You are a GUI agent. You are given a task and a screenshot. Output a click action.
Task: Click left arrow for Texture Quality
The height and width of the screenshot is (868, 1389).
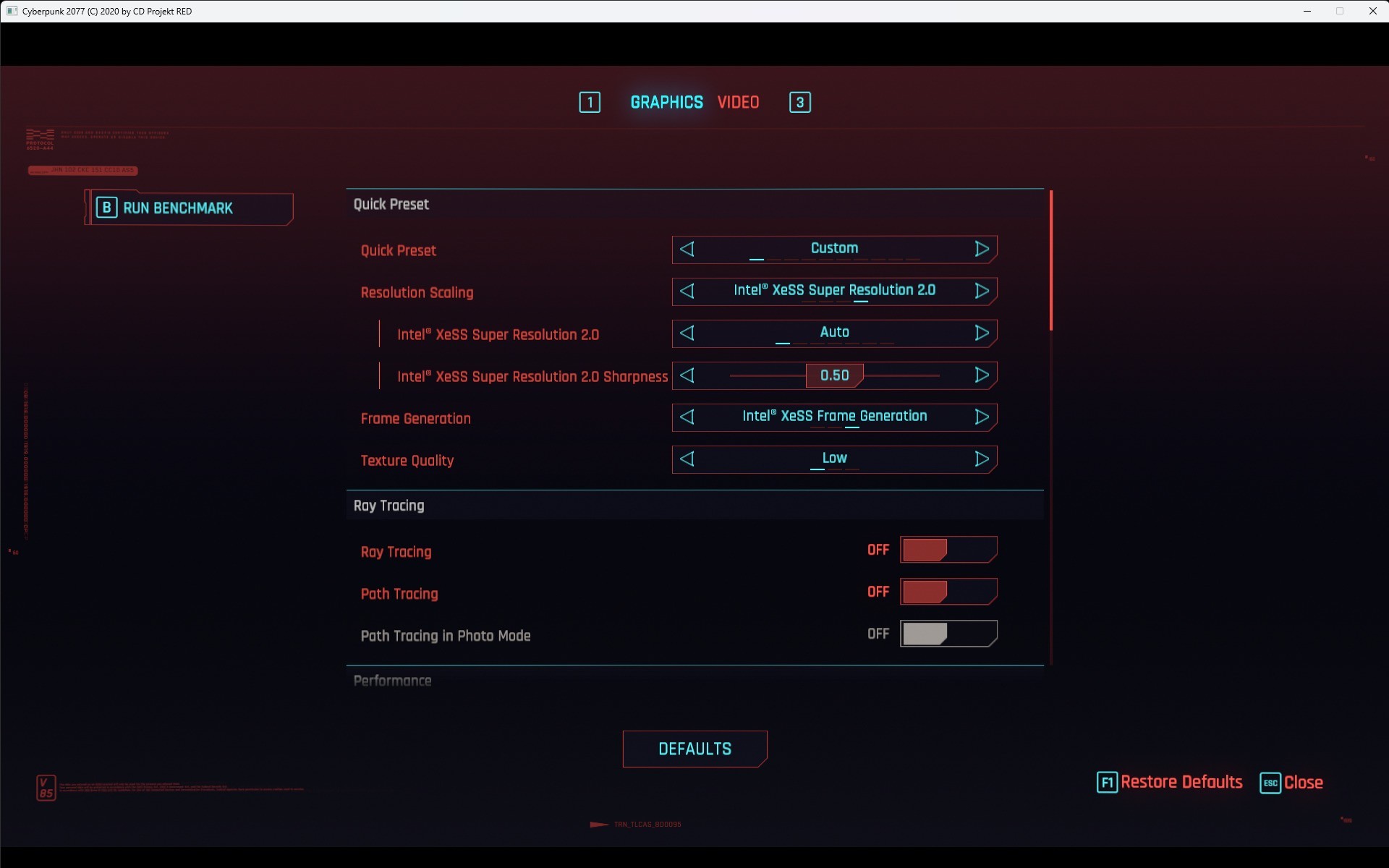coord(687,459)
